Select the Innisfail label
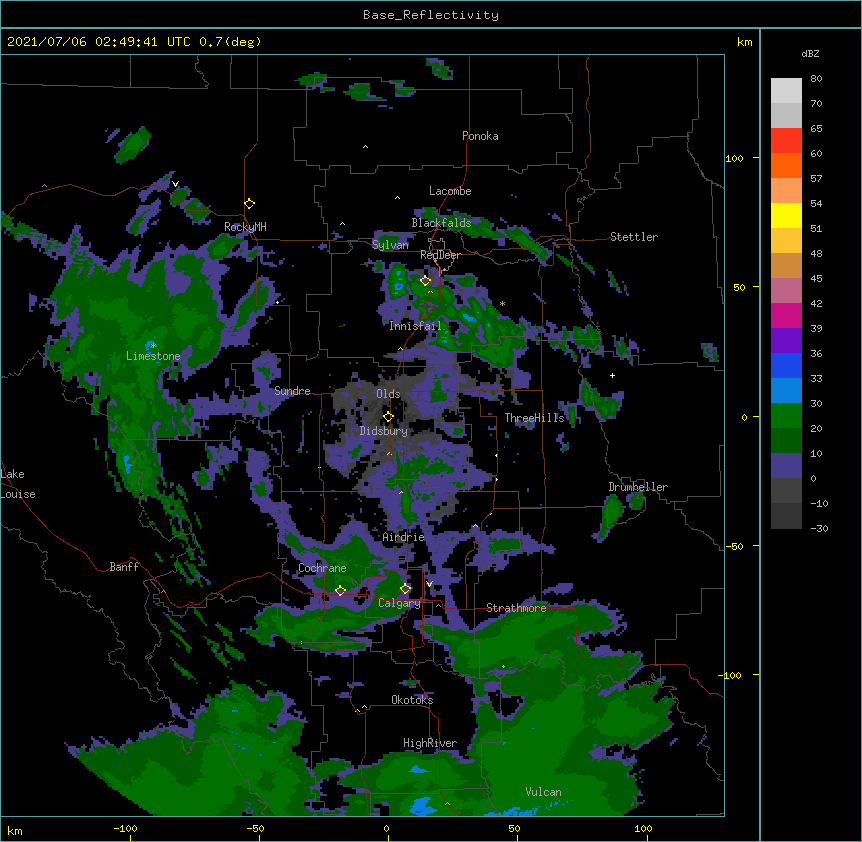Screen dimensions: 862x842 (415, 326)
